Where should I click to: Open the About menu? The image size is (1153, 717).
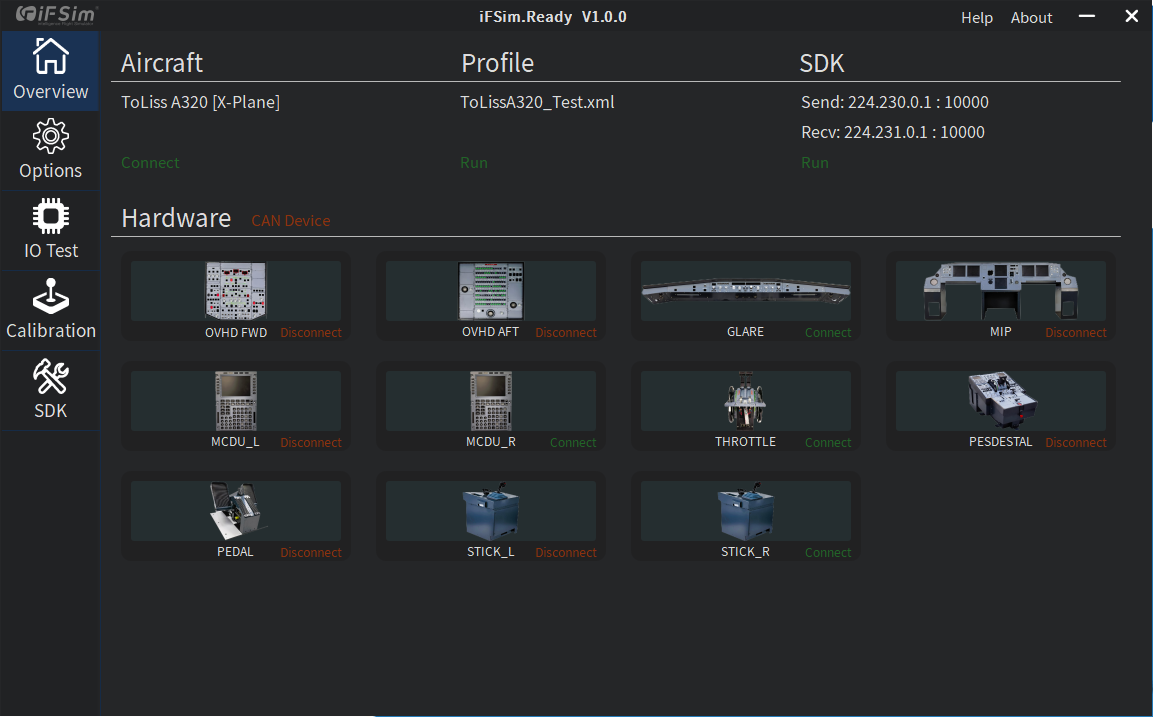[1031, 18]
